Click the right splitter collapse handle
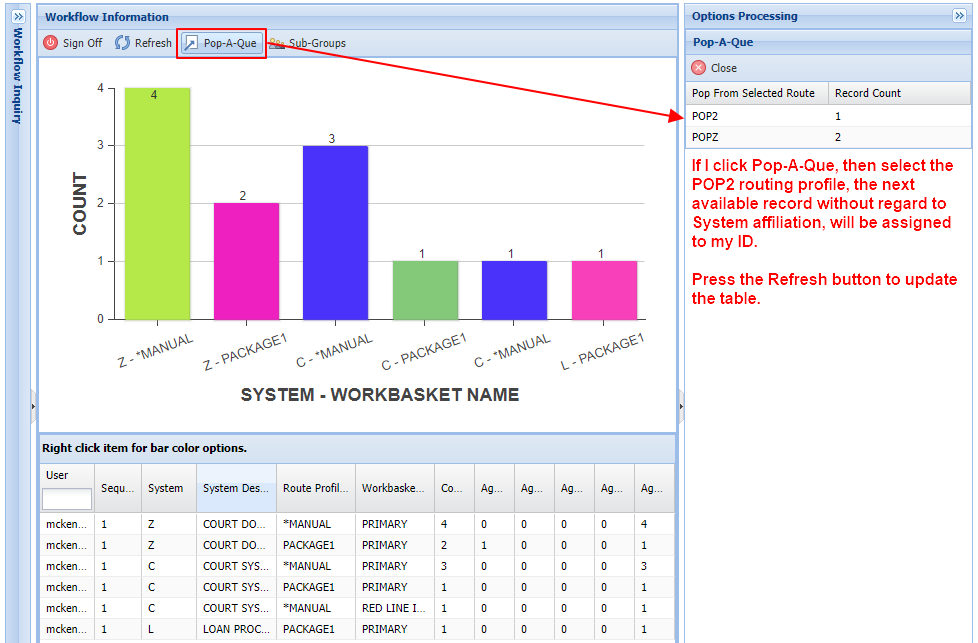Screen dimensions: 978x643 click(681, 407)
